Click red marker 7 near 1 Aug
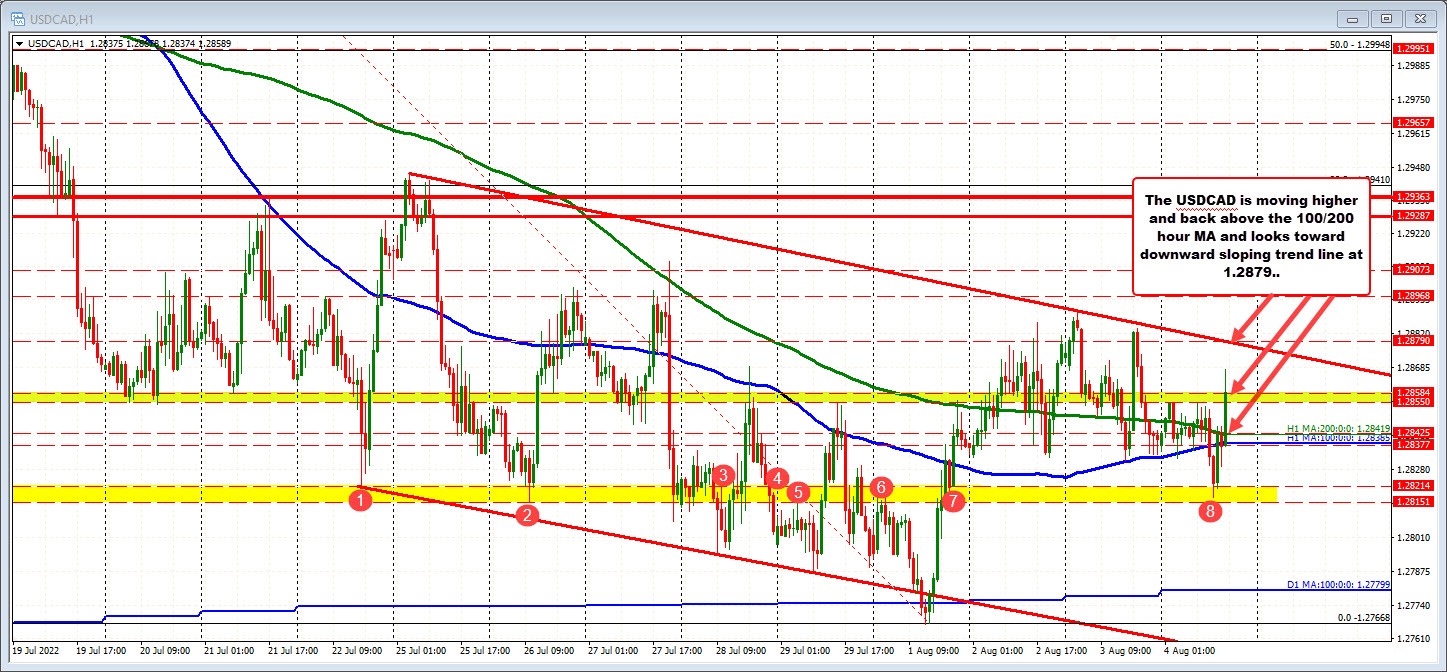 pos(953,502)
